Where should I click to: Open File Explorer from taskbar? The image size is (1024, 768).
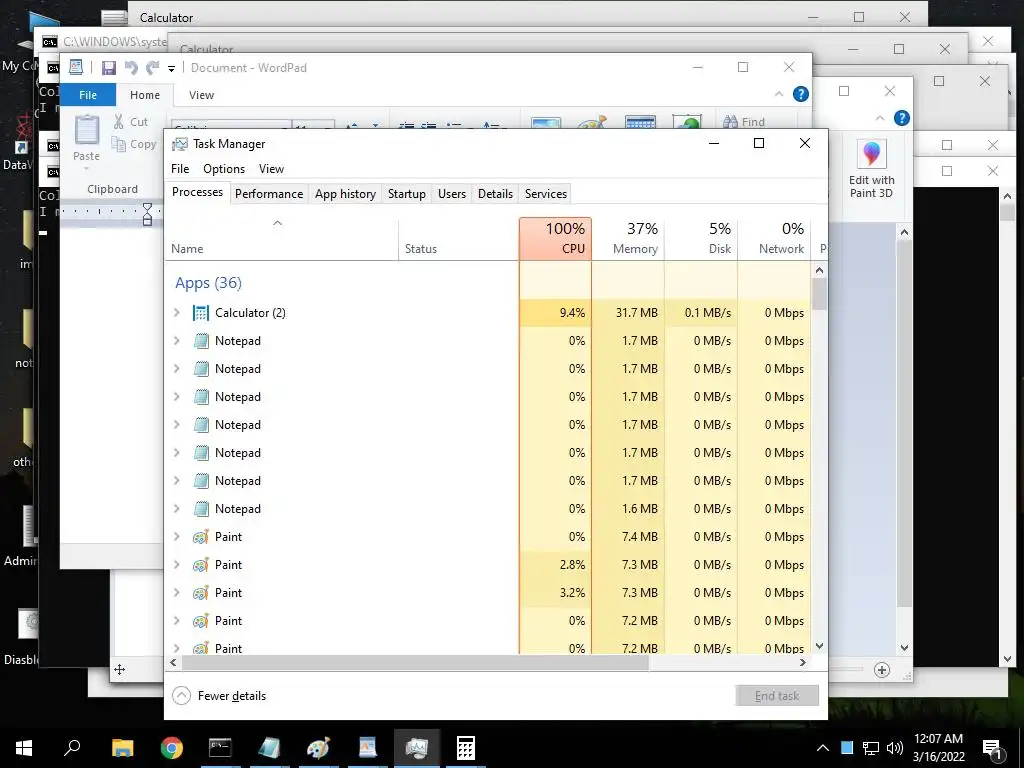(x=122, y=748)
